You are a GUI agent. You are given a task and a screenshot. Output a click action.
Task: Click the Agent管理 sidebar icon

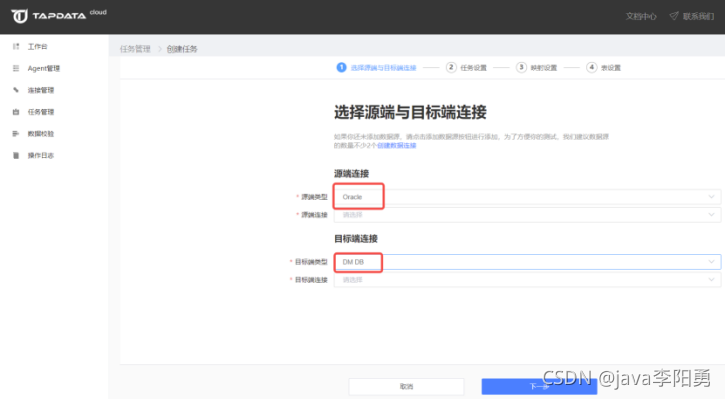click(x=16, y=68)
